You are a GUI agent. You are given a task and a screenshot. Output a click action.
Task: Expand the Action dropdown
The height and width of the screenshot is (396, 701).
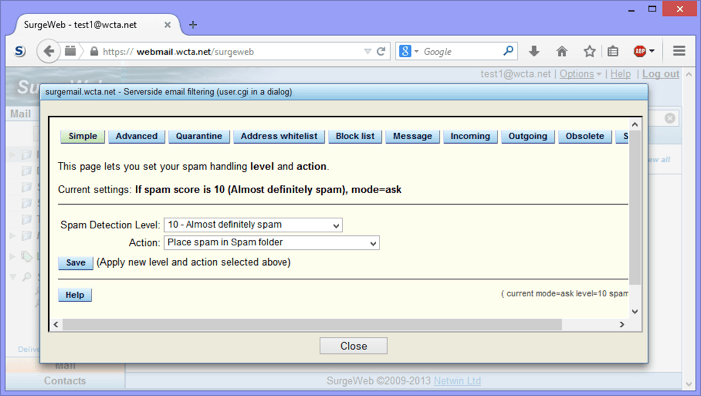pyautogui.click(x=272, y=243)
